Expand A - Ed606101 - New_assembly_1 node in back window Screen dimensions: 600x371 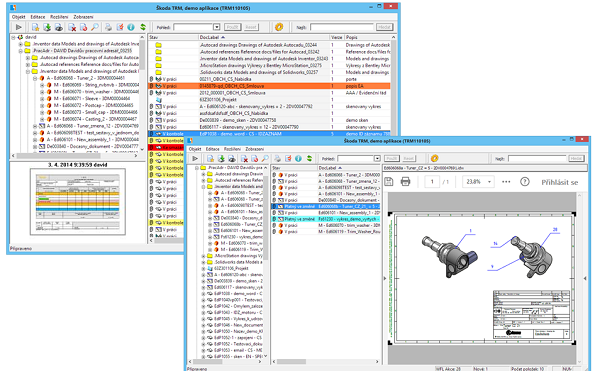point(35,140)
